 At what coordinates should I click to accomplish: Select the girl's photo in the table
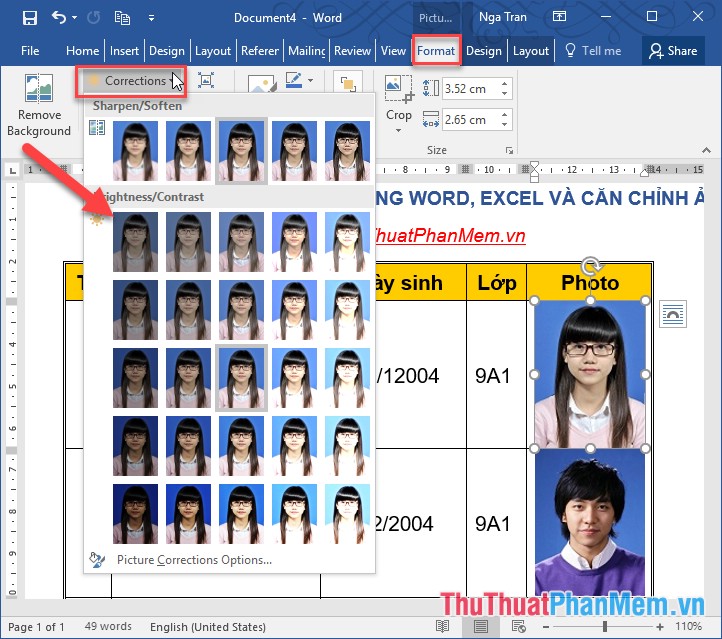pos(590,374)
